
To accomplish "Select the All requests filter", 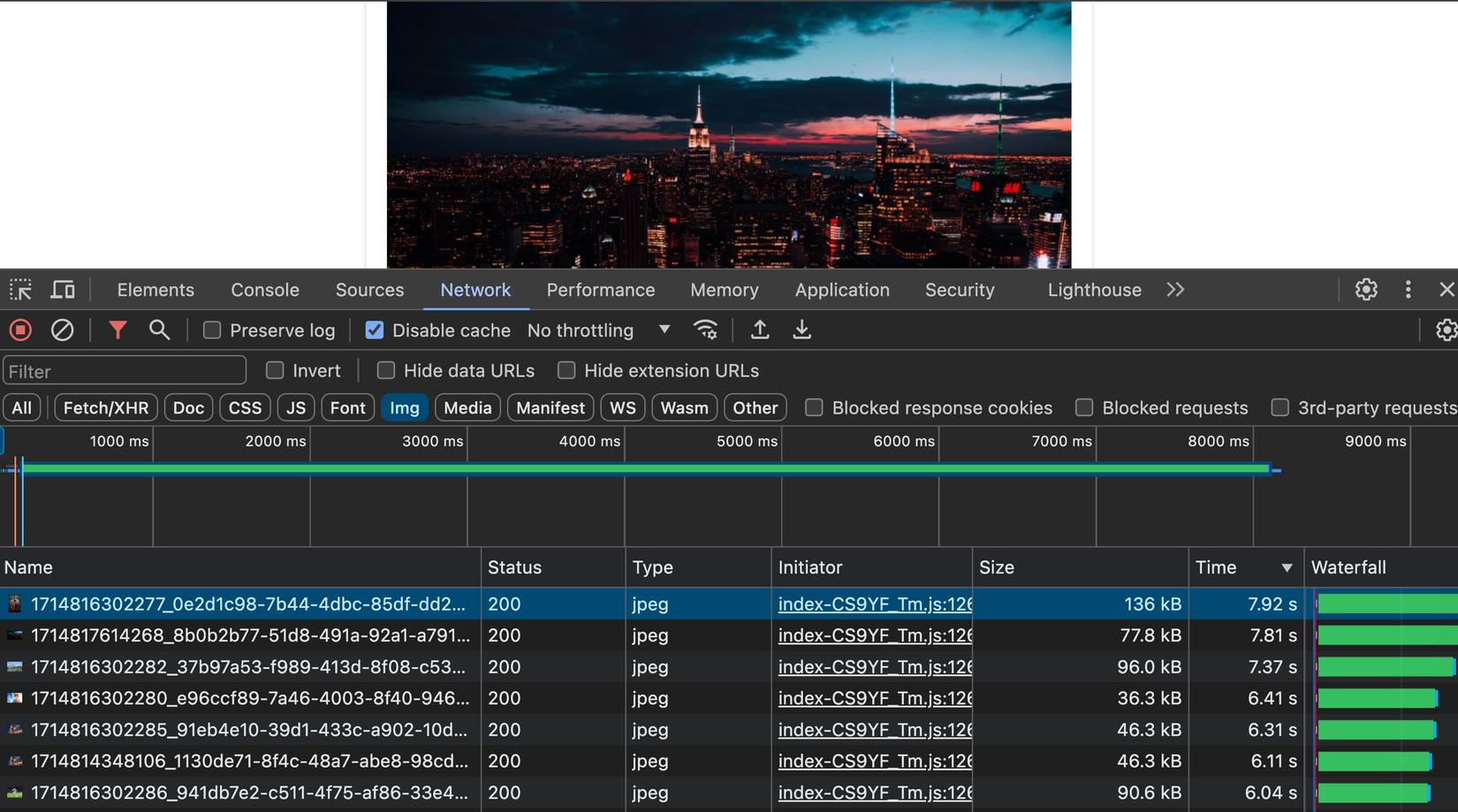I will [21, 407].
